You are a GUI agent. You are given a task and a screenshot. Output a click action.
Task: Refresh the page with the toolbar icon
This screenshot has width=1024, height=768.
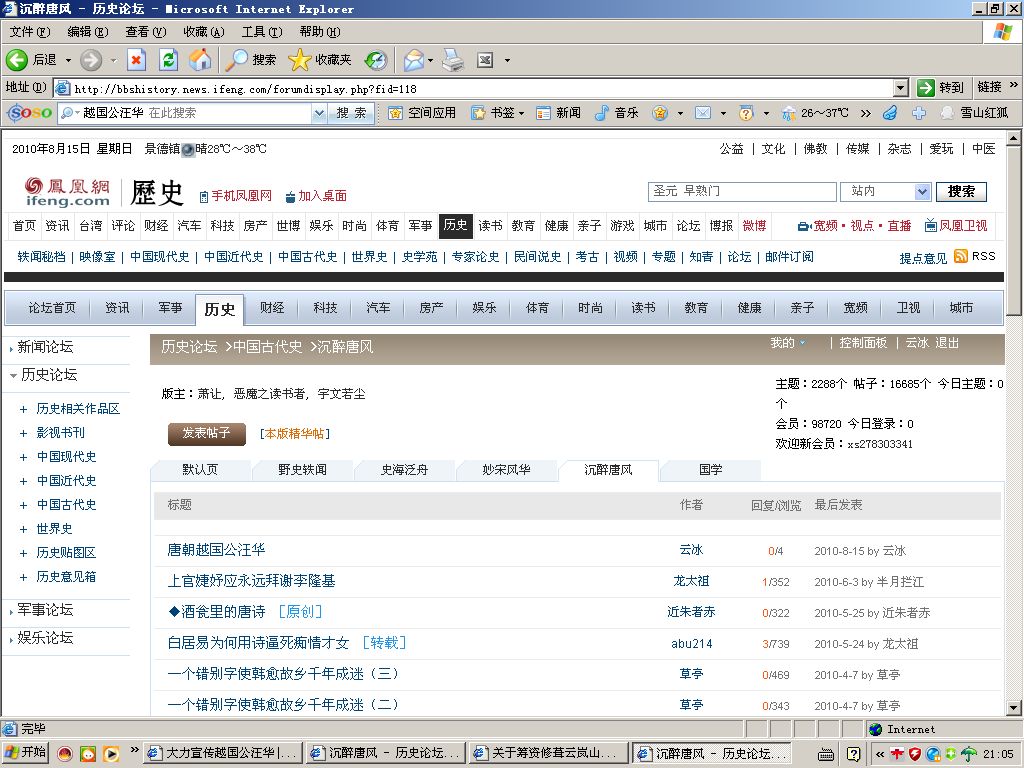coord(168,60)
